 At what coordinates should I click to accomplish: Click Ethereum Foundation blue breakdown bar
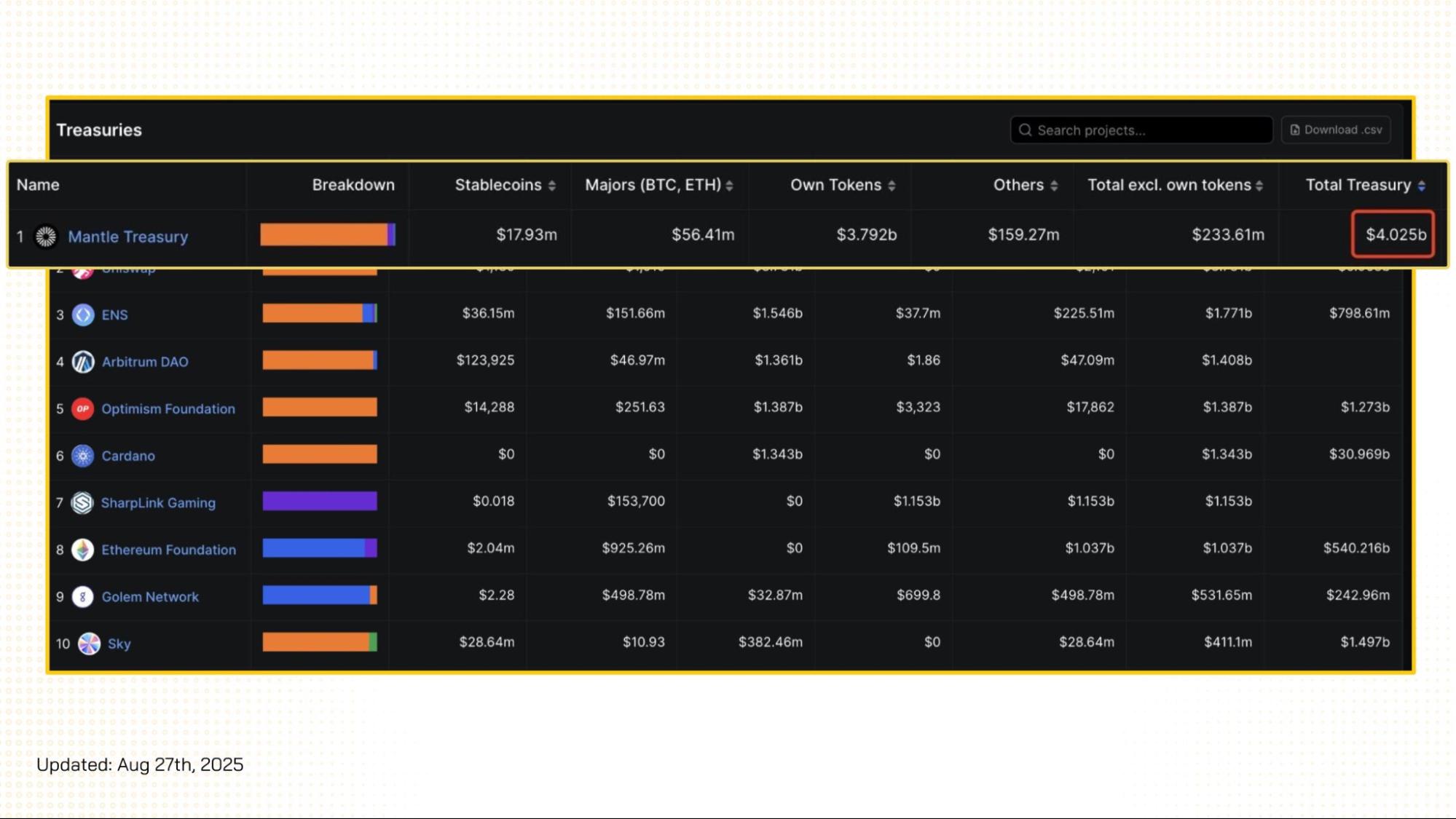pyautogui.click(x=320, y=548)
